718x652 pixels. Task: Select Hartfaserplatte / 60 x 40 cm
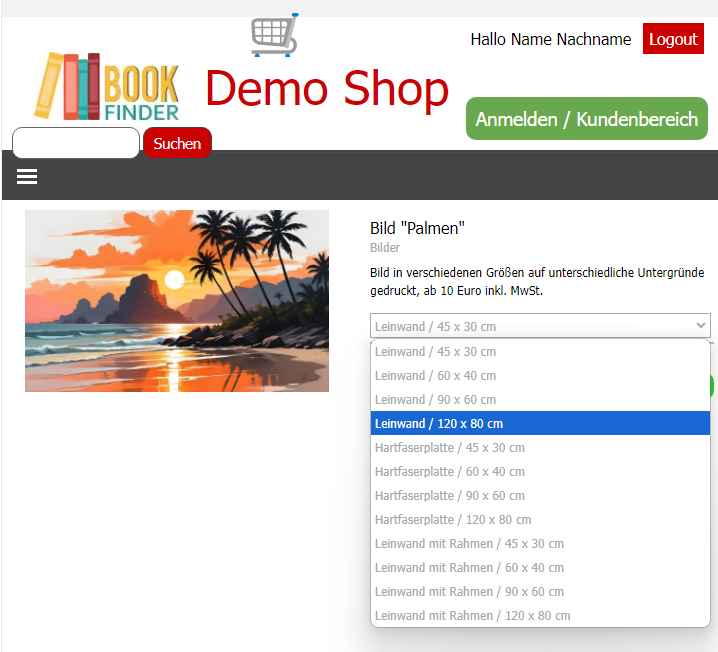coord(540,472)
